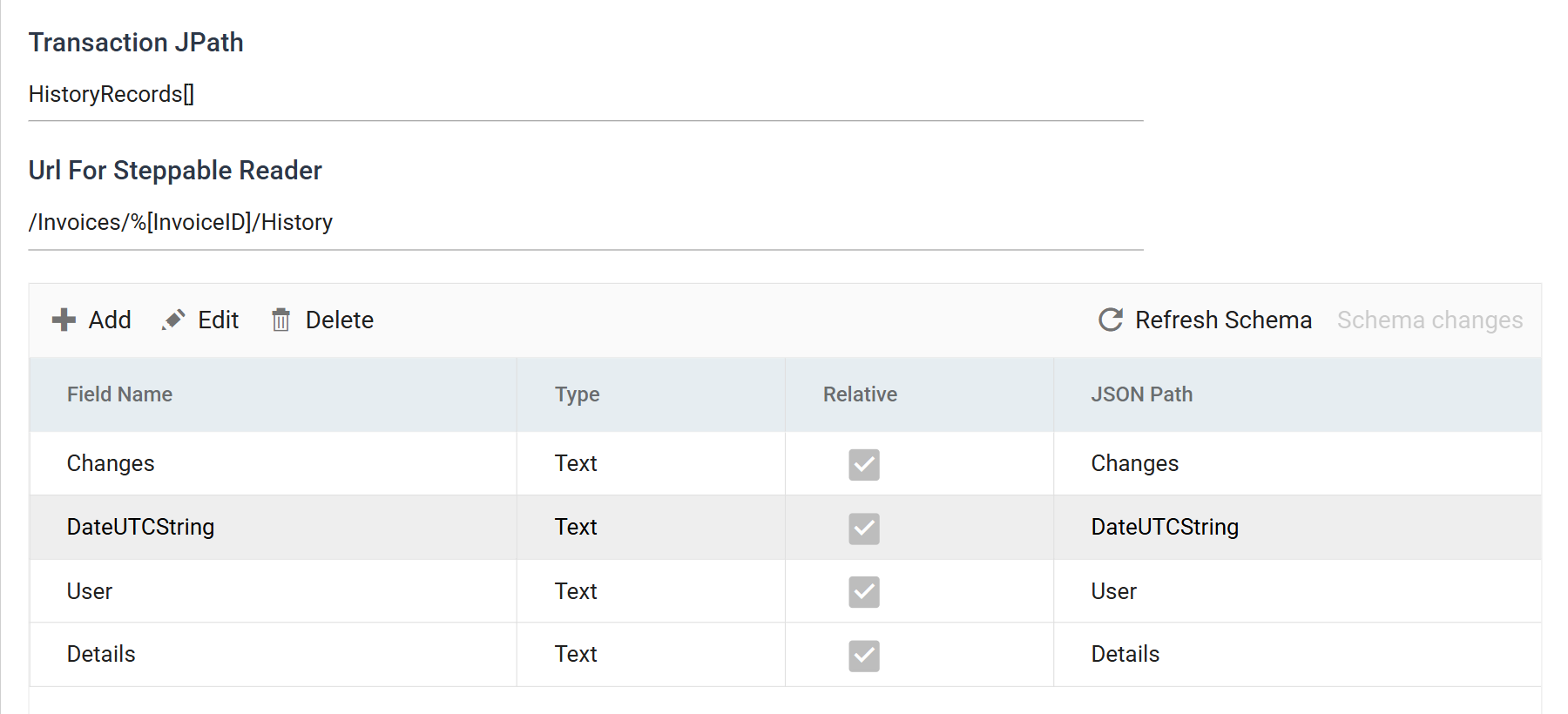Screen dimensions: 1568x714
Task: Focus the Transaction JPath input field
Action: [585, 94]
